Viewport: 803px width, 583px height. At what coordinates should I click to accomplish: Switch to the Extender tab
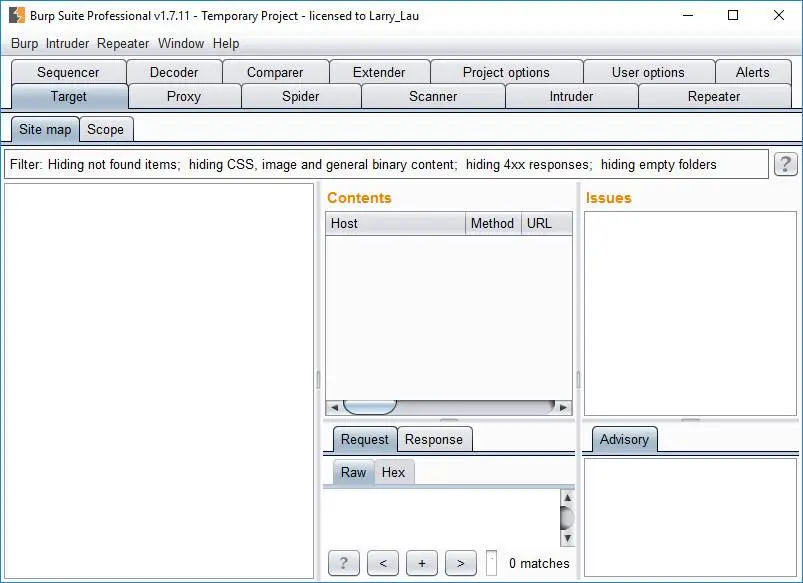[379, 72]
